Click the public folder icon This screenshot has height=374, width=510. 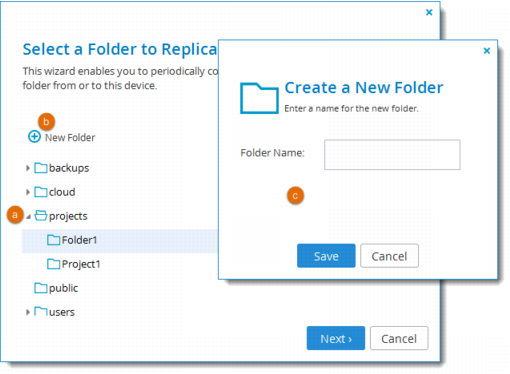pyautogui.click(x=41, y=288)
